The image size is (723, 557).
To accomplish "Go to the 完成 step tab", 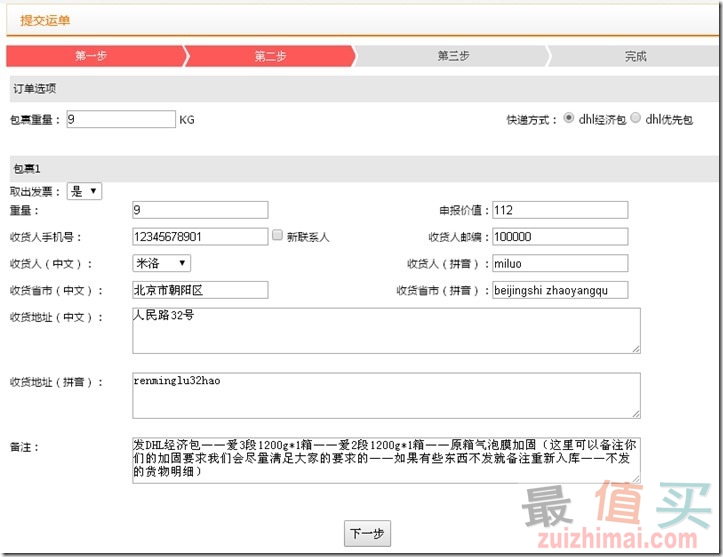I will pos(634,56).
